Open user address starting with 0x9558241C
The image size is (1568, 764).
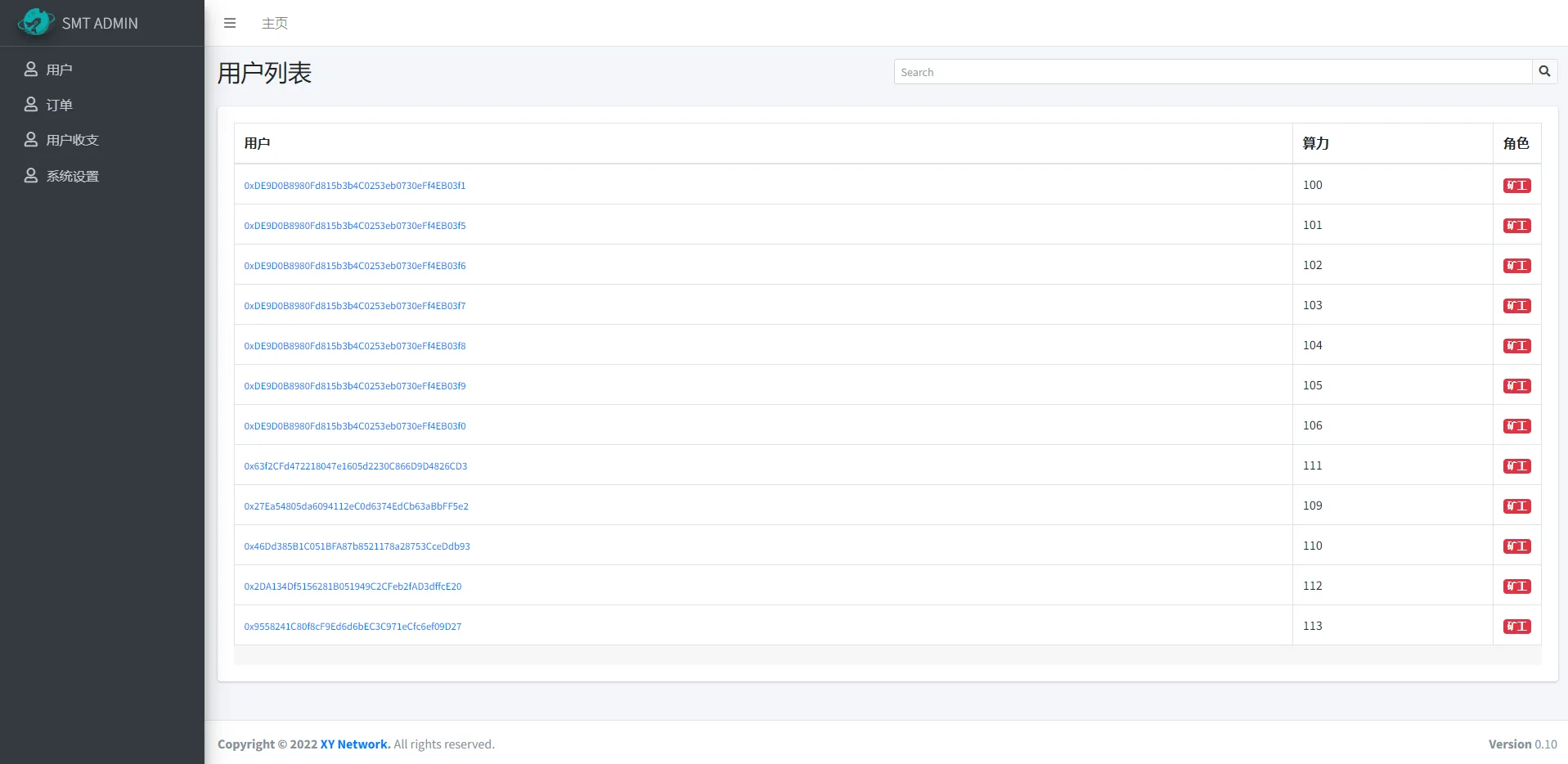[353, 627]
